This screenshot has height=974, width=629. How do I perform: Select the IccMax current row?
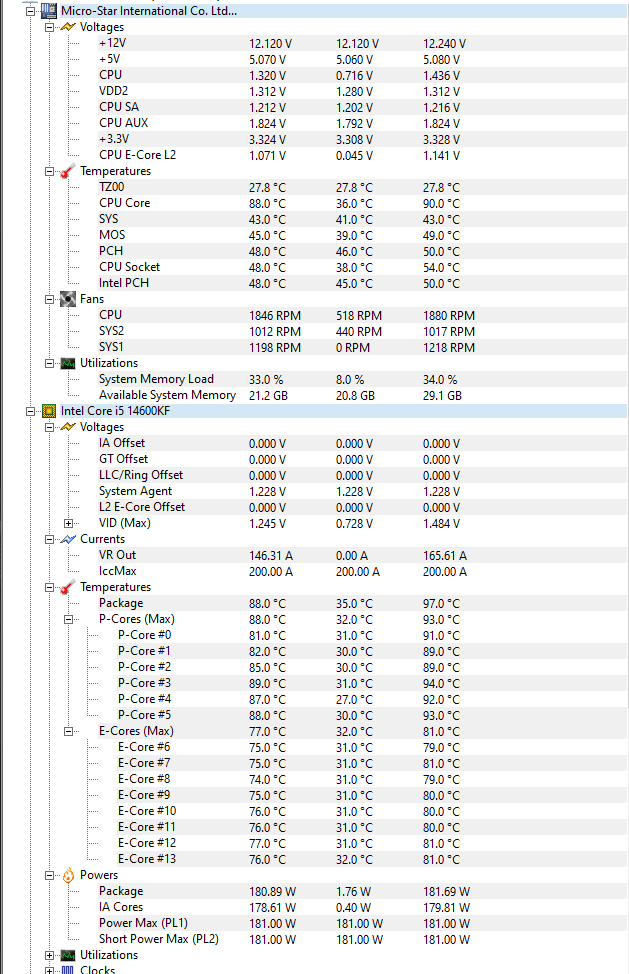pyautogui.click(x=361, y=571)
